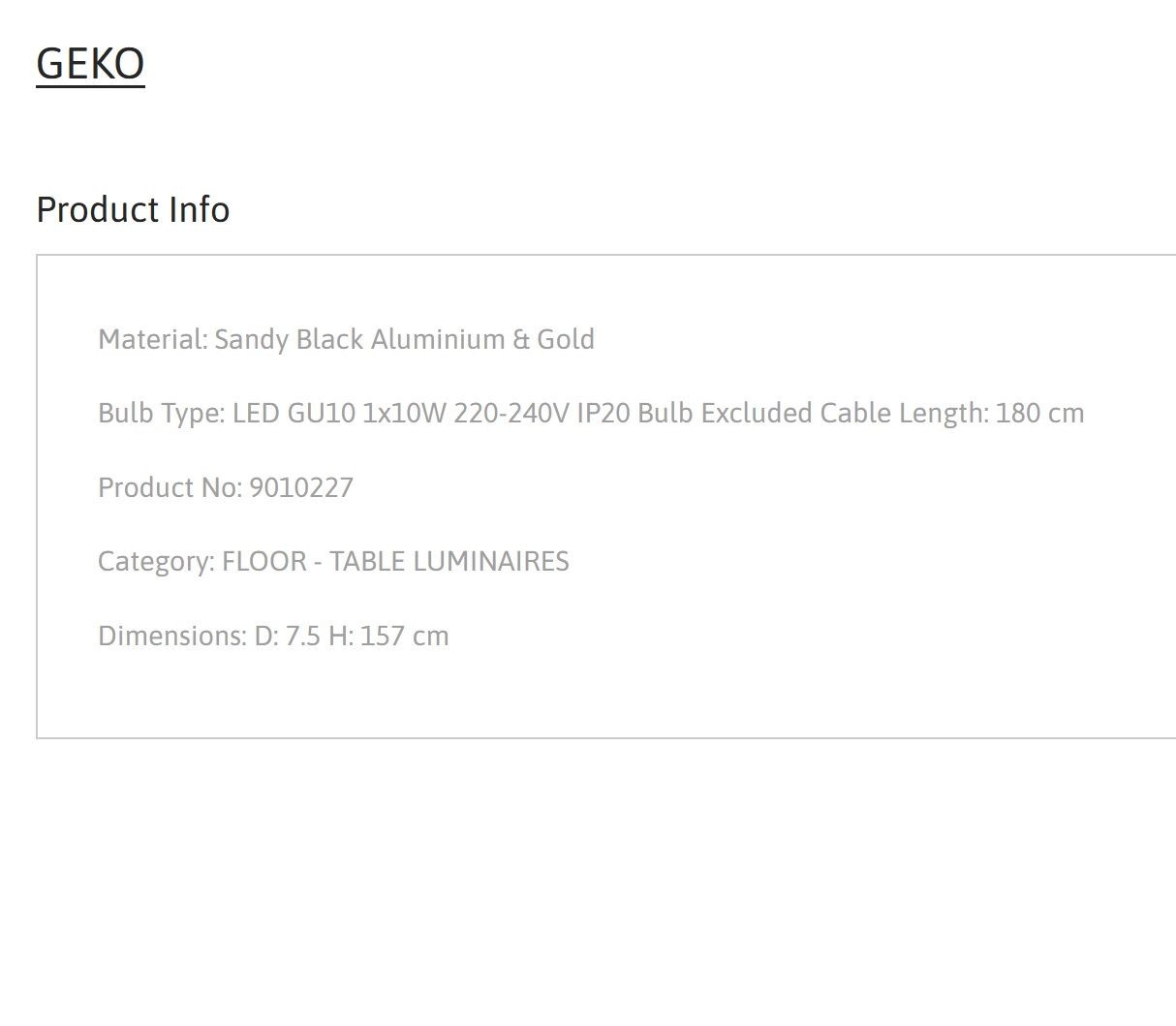Click the word Gold in material line

click(566, 339)
